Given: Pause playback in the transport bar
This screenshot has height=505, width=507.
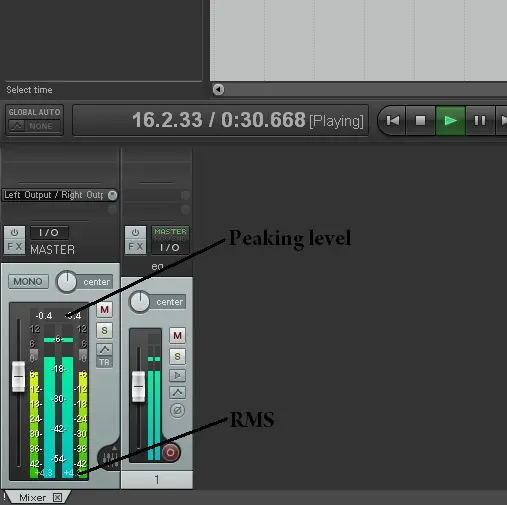Looking at the screenshot, I should coord(480,121).
